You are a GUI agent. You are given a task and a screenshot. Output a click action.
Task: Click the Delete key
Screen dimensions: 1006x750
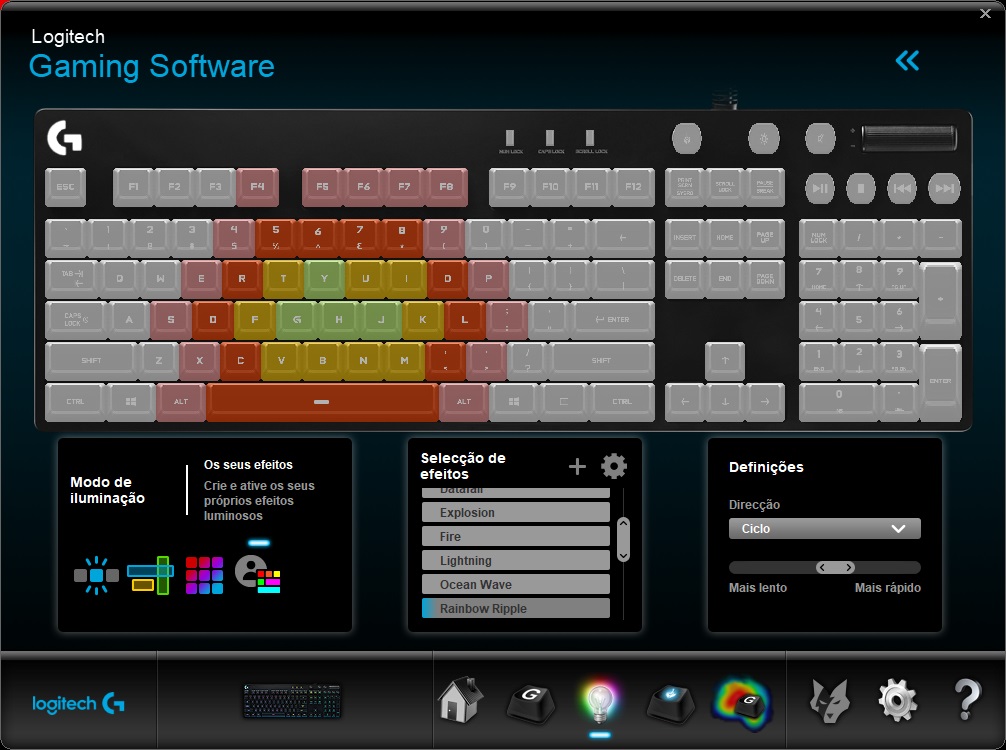(685, 278)
